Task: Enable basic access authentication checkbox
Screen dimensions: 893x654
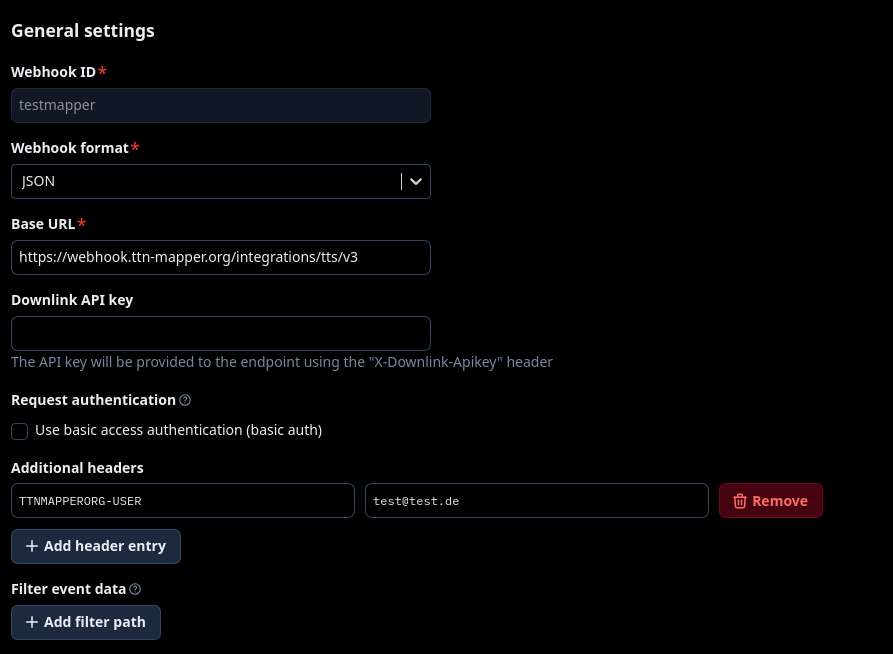Action: [19, 431]
